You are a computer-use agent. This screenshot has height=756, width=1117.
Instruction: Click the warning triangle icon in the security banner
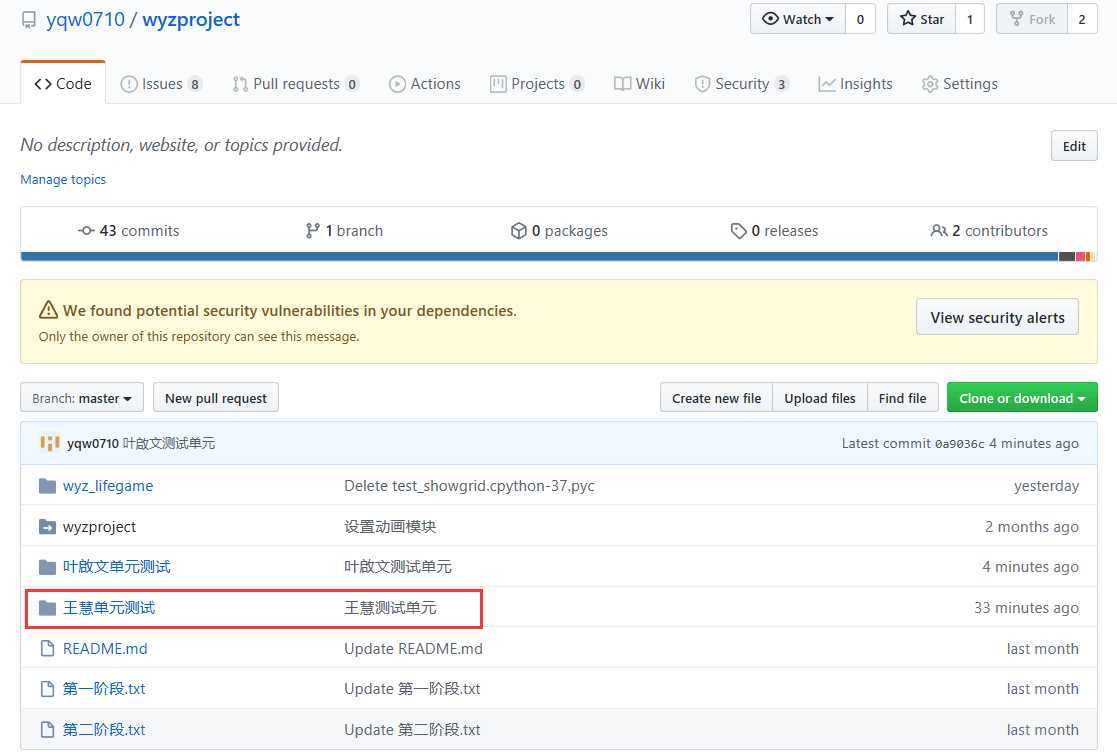(x=48, y=310)
